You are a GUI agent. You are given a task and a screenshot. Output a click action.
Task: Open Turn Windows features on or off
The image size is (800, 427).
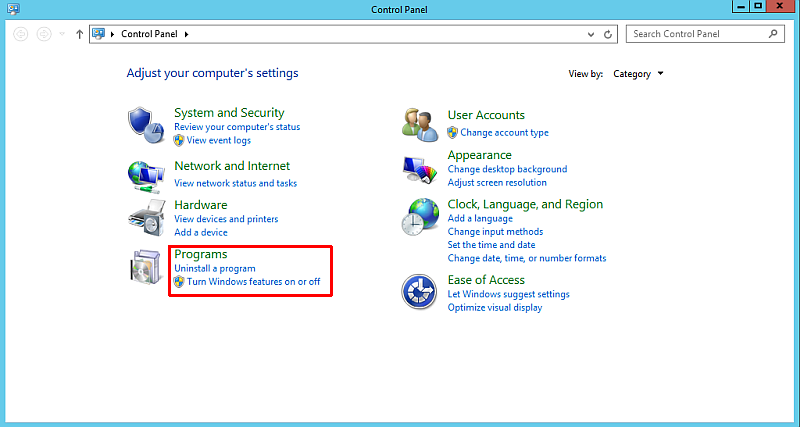coord(253,282)
